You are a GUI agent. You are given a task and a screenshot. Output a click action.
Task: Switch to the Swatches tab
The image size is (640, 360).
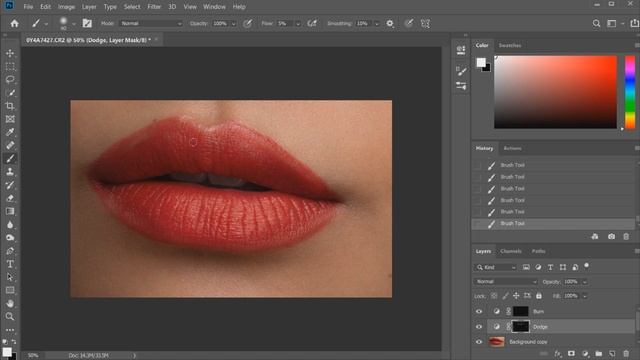click(x=510, y=45)
